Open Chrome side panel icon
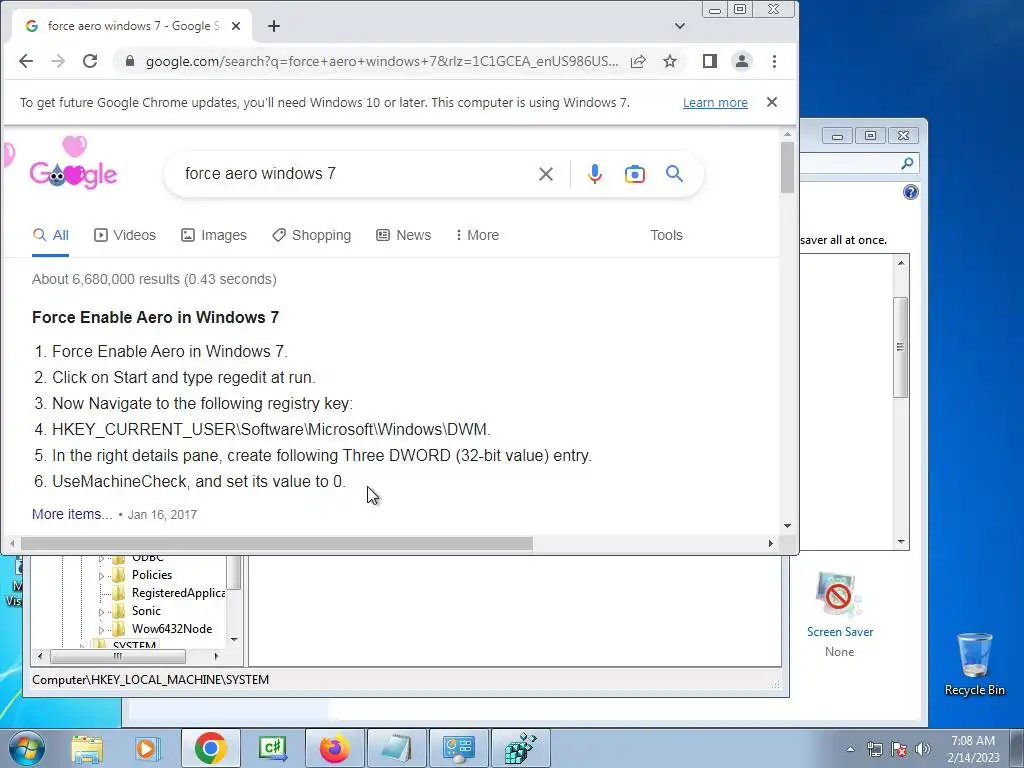This screenshot has height=768, width=1024. (710, 61)
